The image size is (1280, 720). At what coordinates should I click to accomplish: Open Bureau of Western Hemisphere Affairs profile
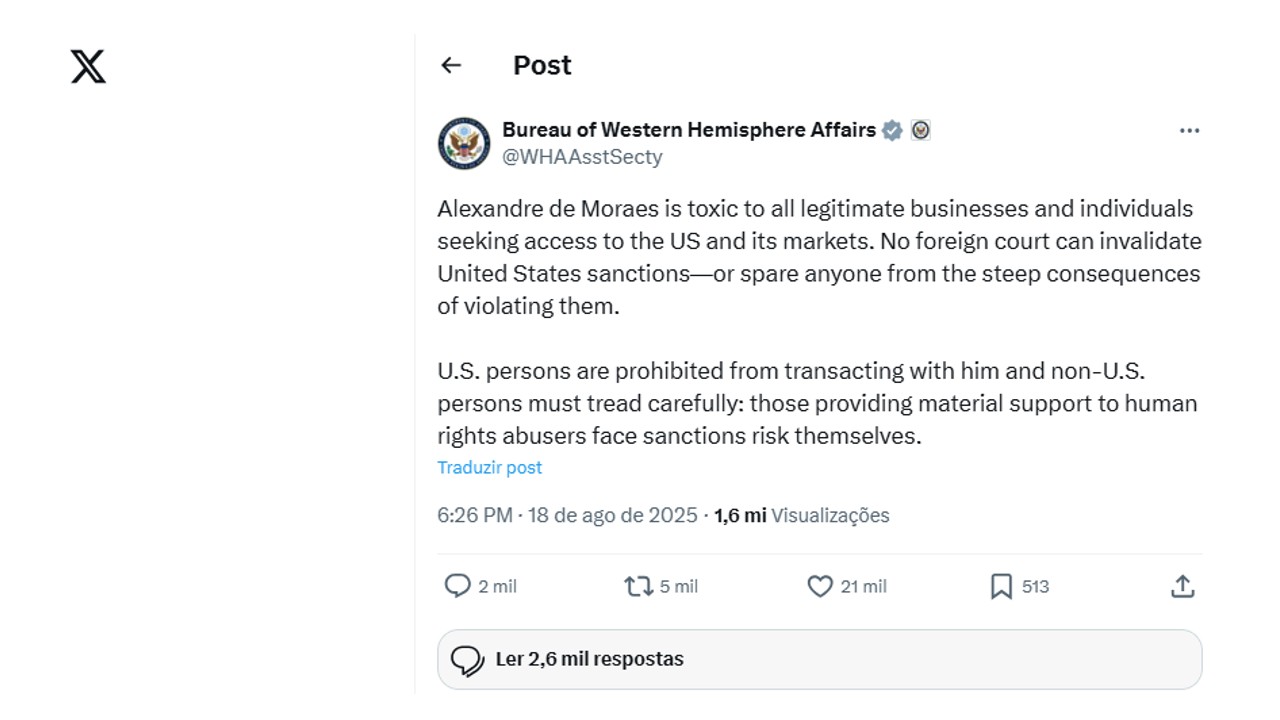688,129
